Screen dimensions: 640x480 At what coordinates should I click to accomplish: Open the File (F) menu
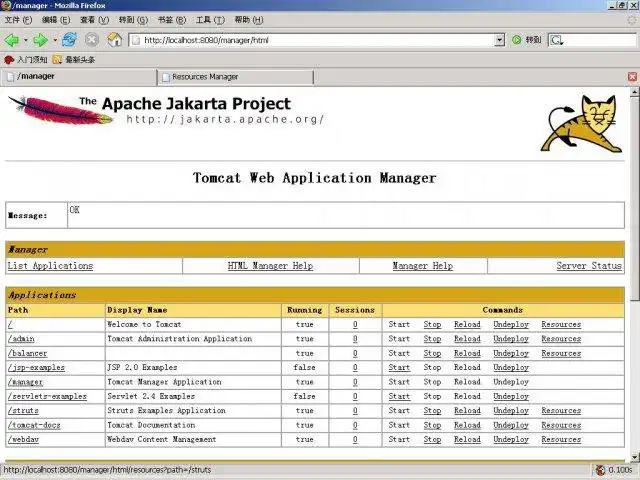(x=18, y=20)
